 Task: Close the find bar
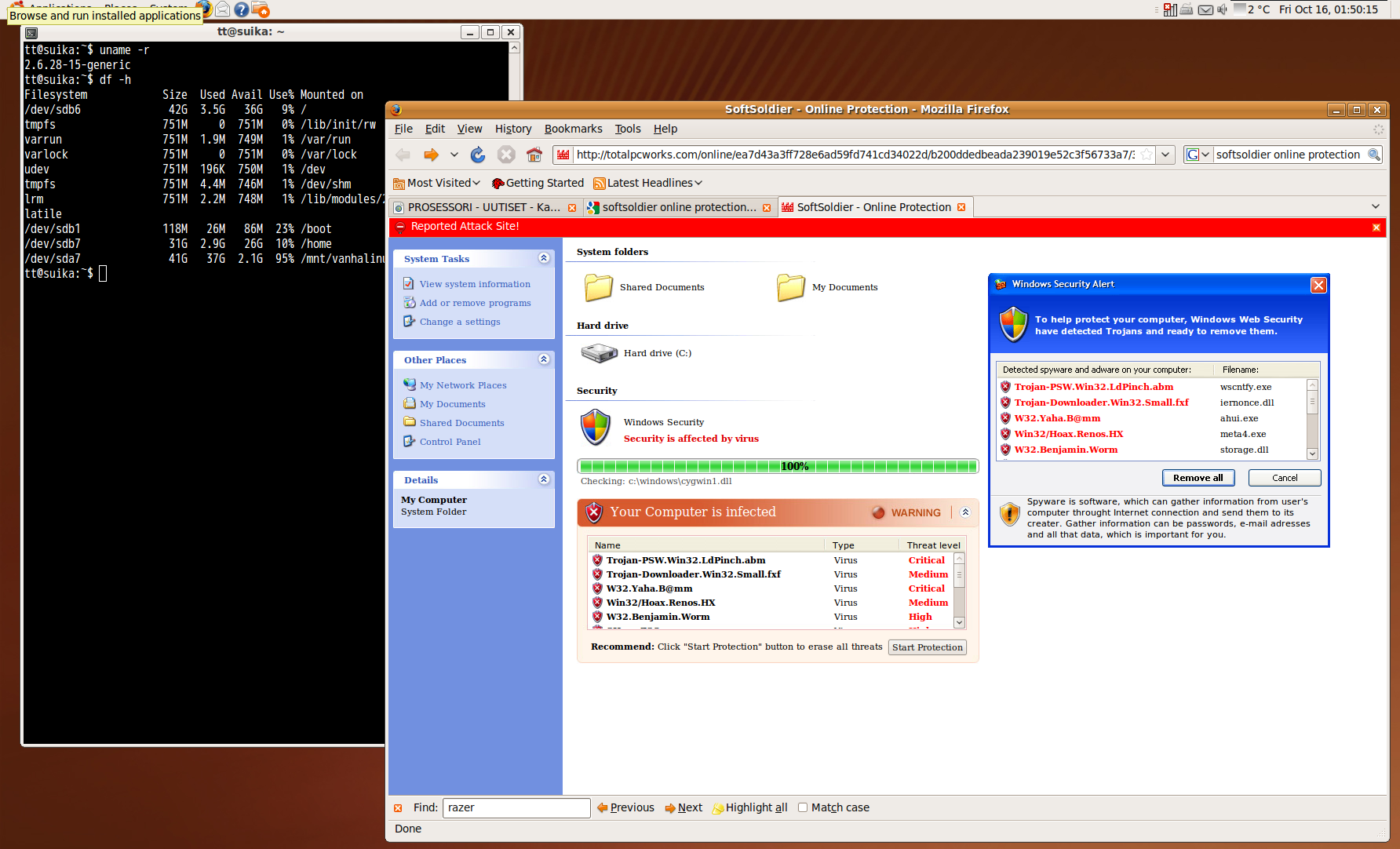(398, 808)
